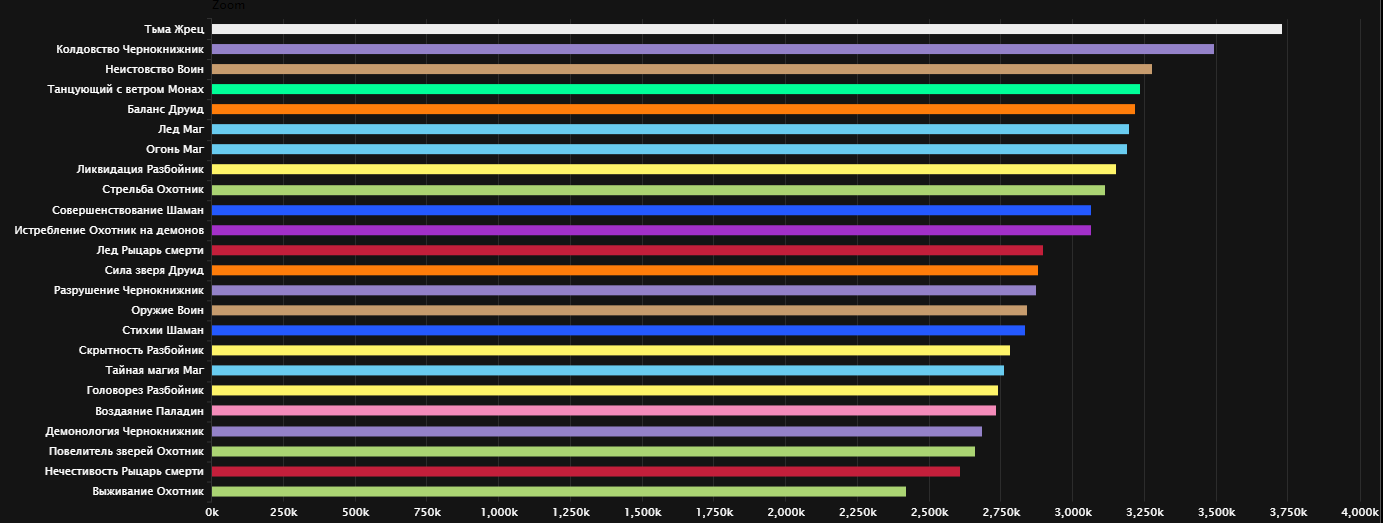Click the tan Неистовство Воин bar
This screenshot has height=523, width=1383.
[x=682, y=69]
